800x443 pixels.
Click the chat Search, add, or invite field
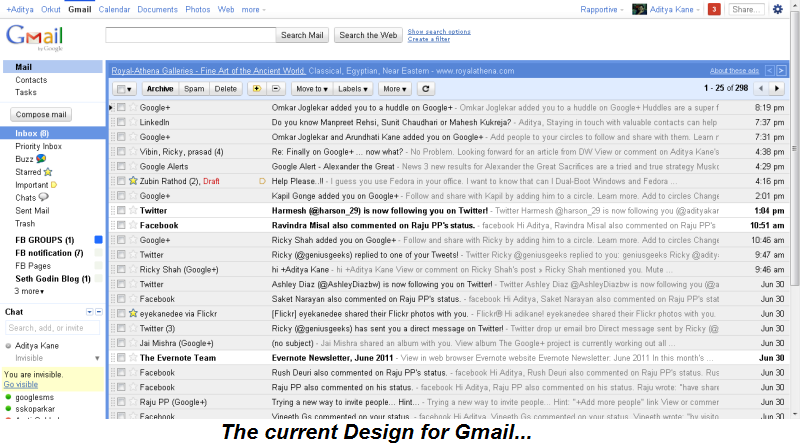pos(52,328)
